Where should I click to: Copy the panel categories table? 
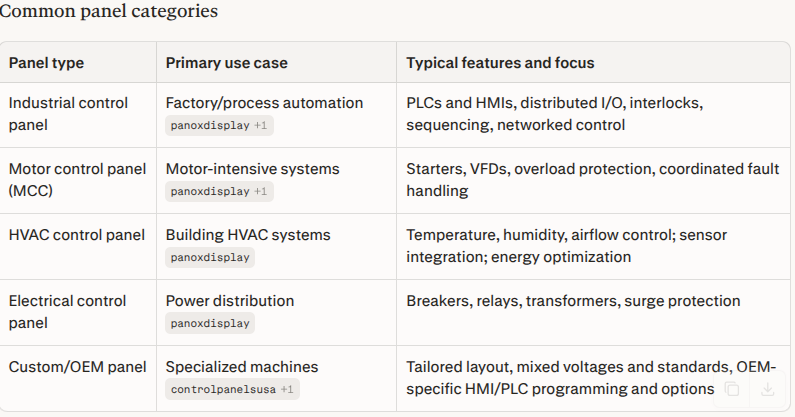tap(732, 389)
